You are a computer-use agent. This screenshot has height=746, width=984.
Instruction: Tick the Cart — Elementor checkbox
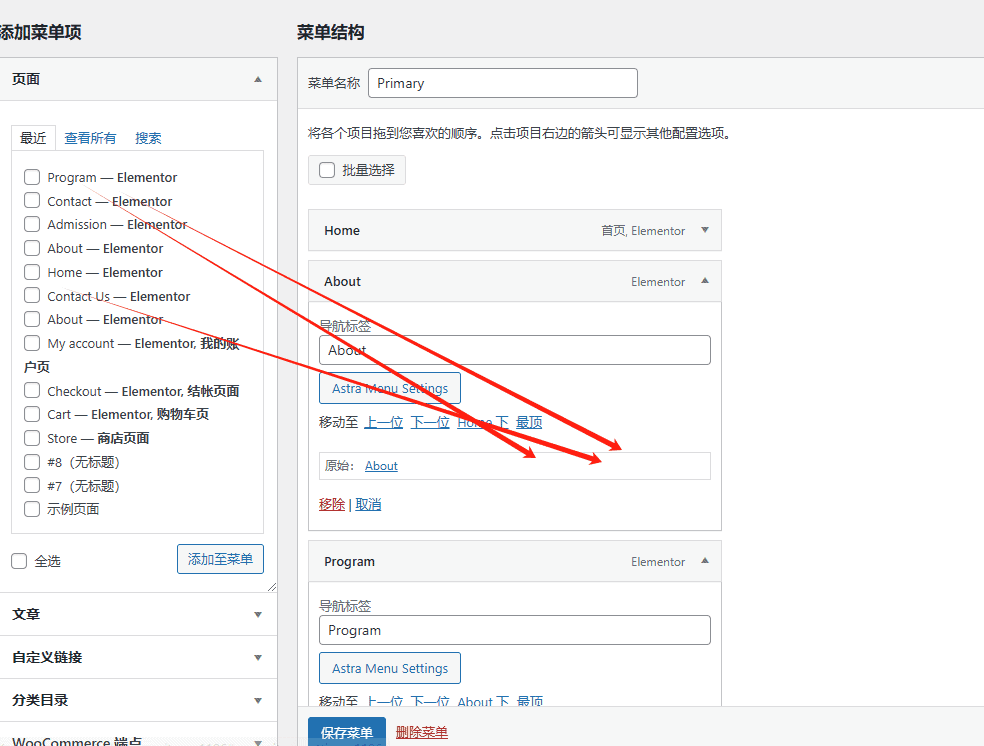click(x=32, y=414)
